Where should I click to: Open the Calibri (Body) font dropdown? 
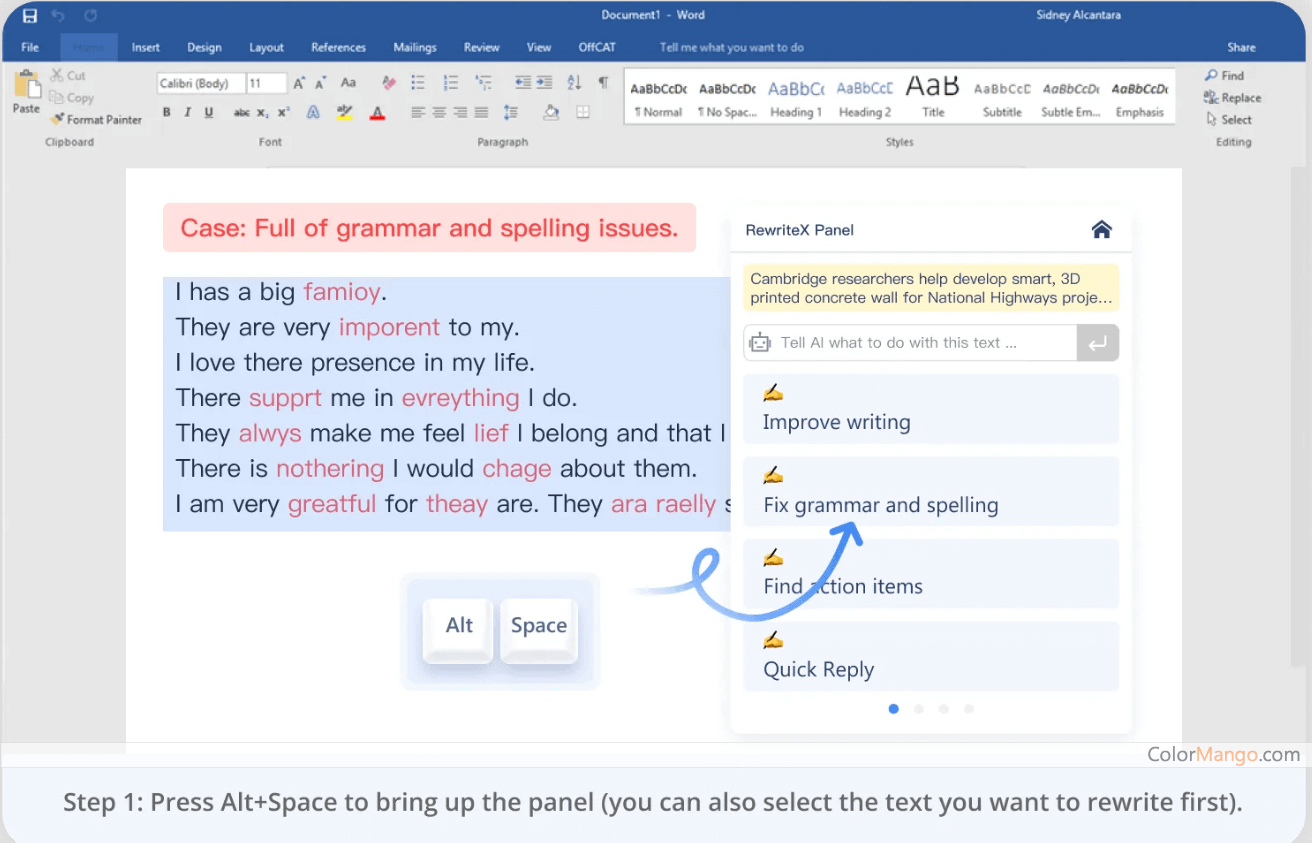[x=200, y=84]
